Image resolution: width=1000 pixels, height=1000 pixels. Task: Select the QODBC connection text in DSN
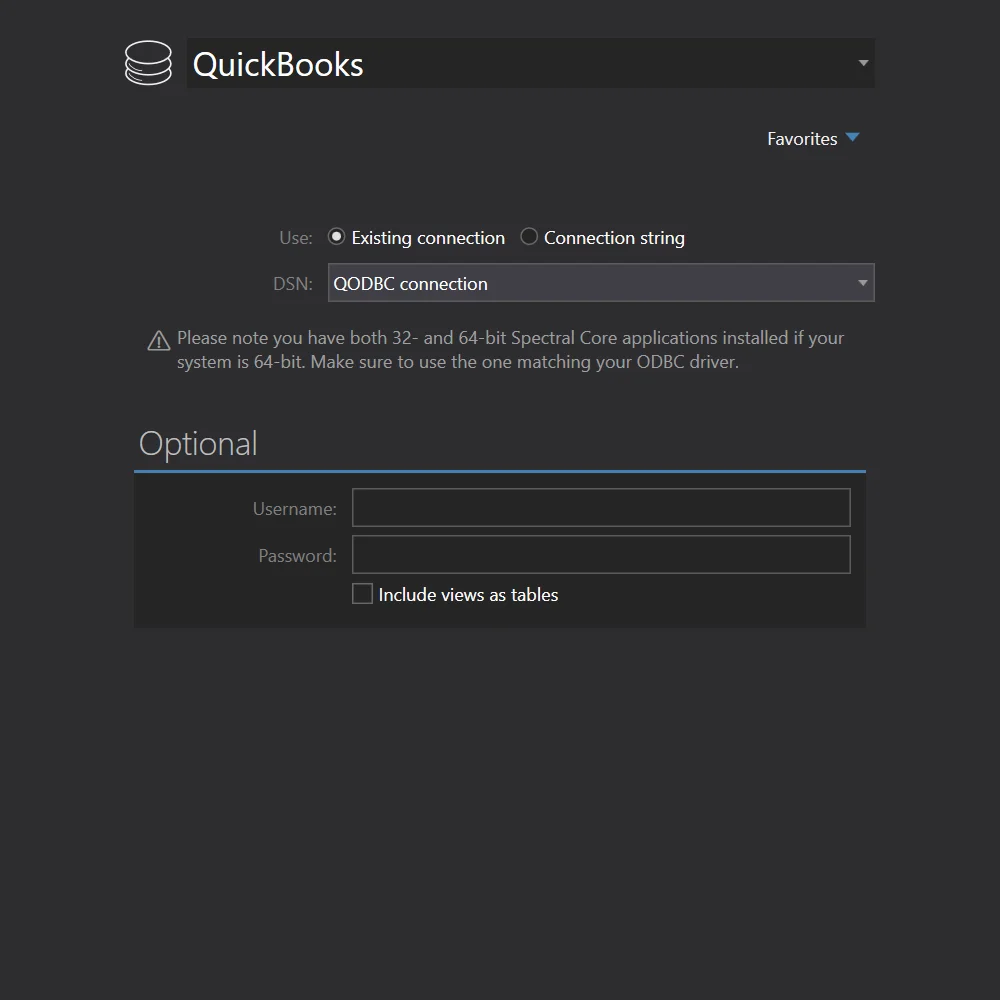tap(410, 283)
